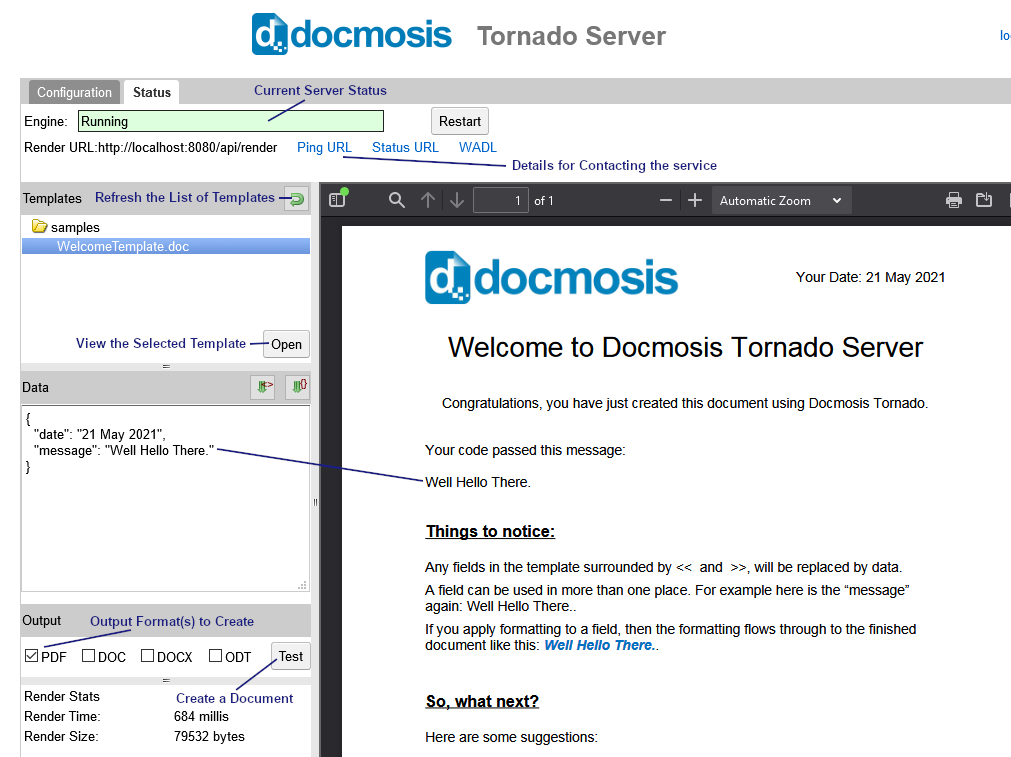Click the Tornado Server title text

(x=571, y=36)
